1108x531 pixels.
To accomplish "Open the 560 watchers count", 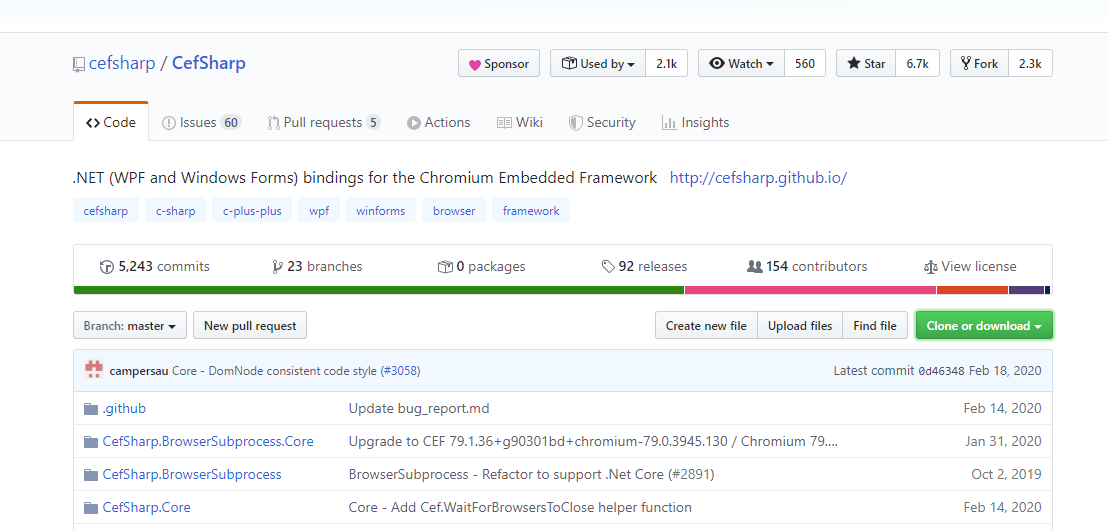I will tap(805, 64).
